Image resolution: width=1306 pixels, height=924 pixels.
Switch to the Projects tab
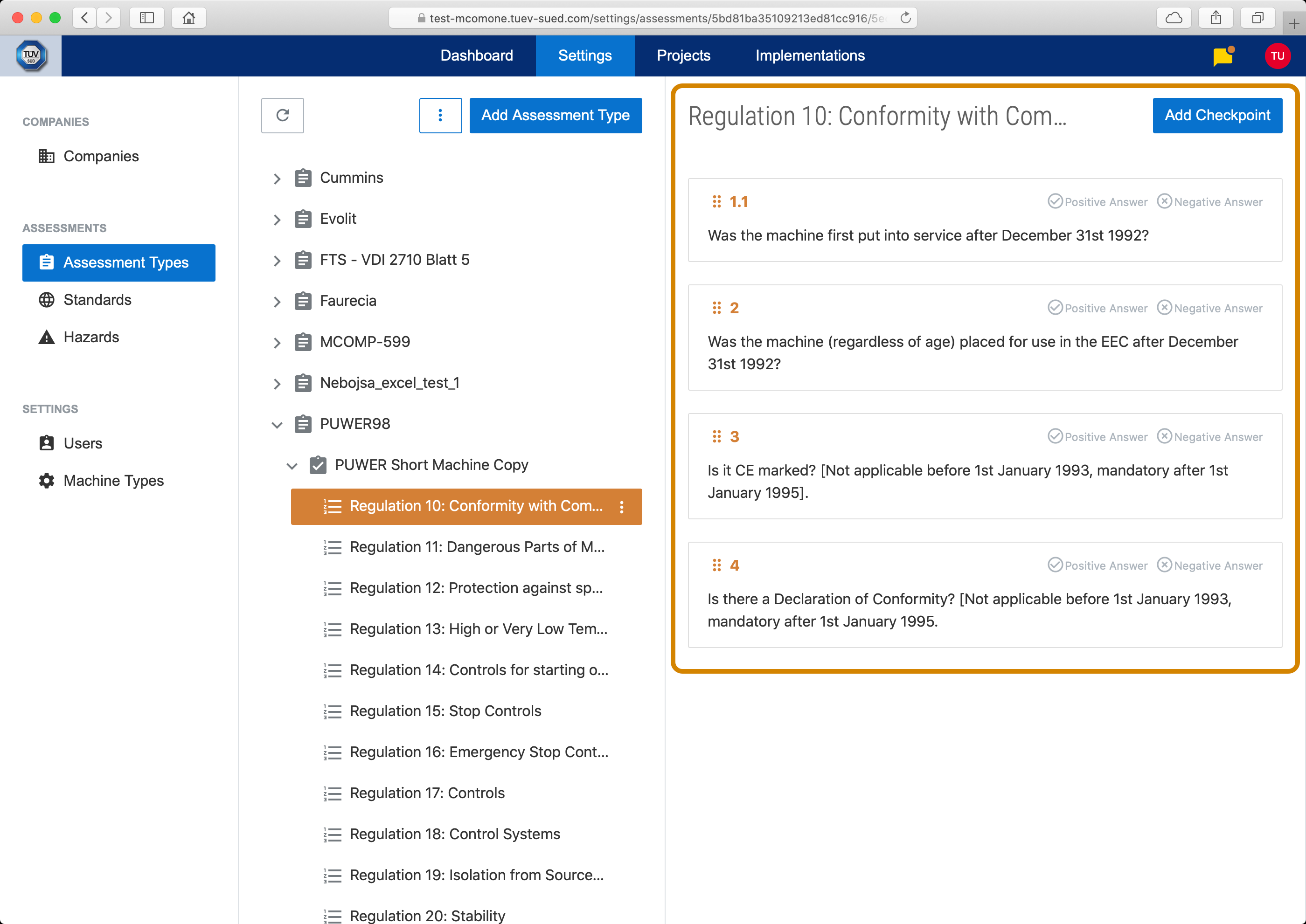pyautogui.click(x=683, y=56)
